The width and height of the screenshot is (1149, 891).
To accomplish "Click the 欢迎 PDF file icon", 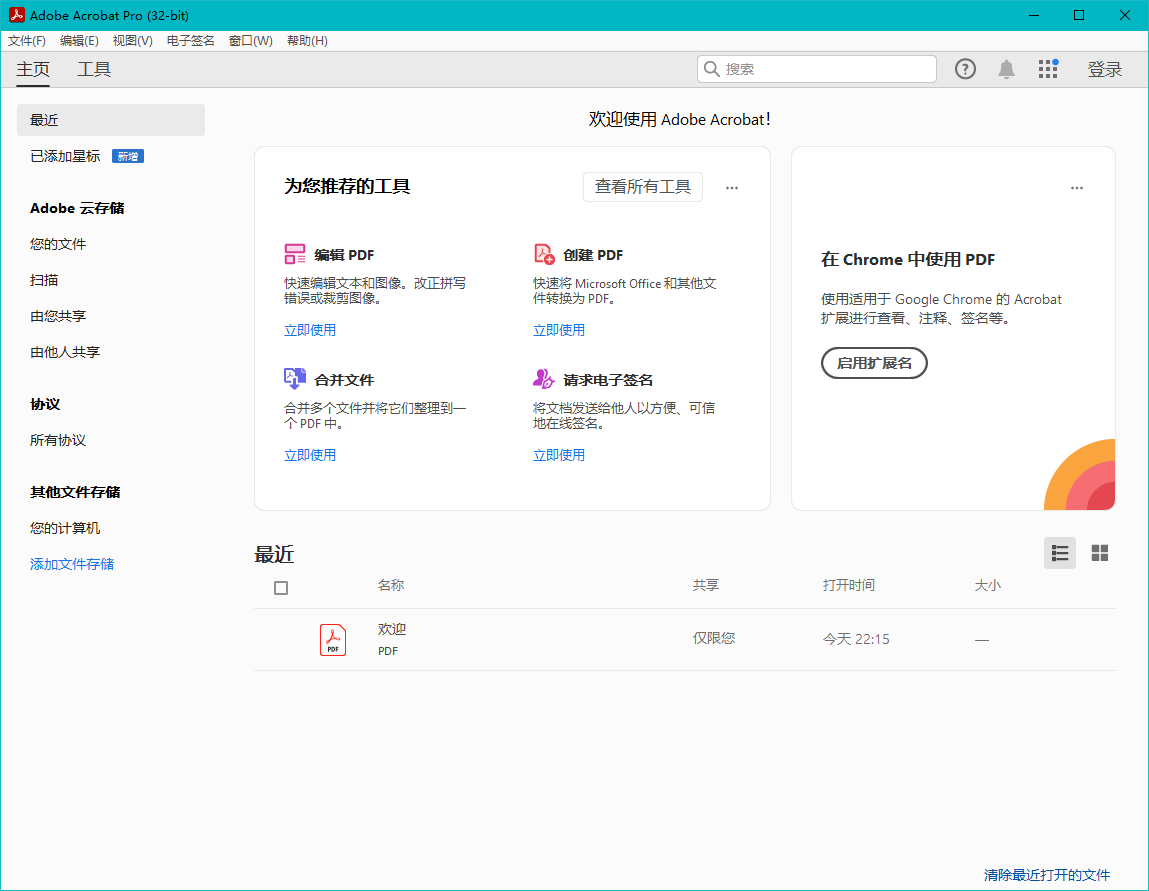I will [x=333, y=640].
